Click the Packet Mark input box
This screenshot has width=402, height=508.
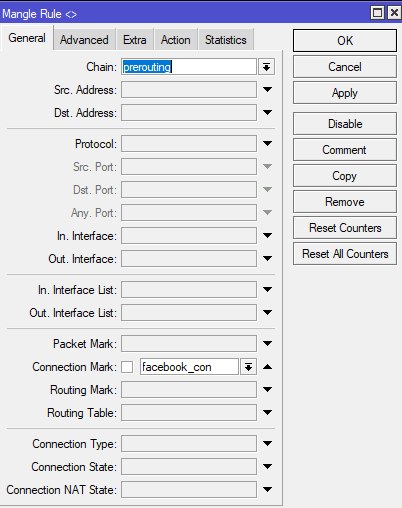point(189,344)
